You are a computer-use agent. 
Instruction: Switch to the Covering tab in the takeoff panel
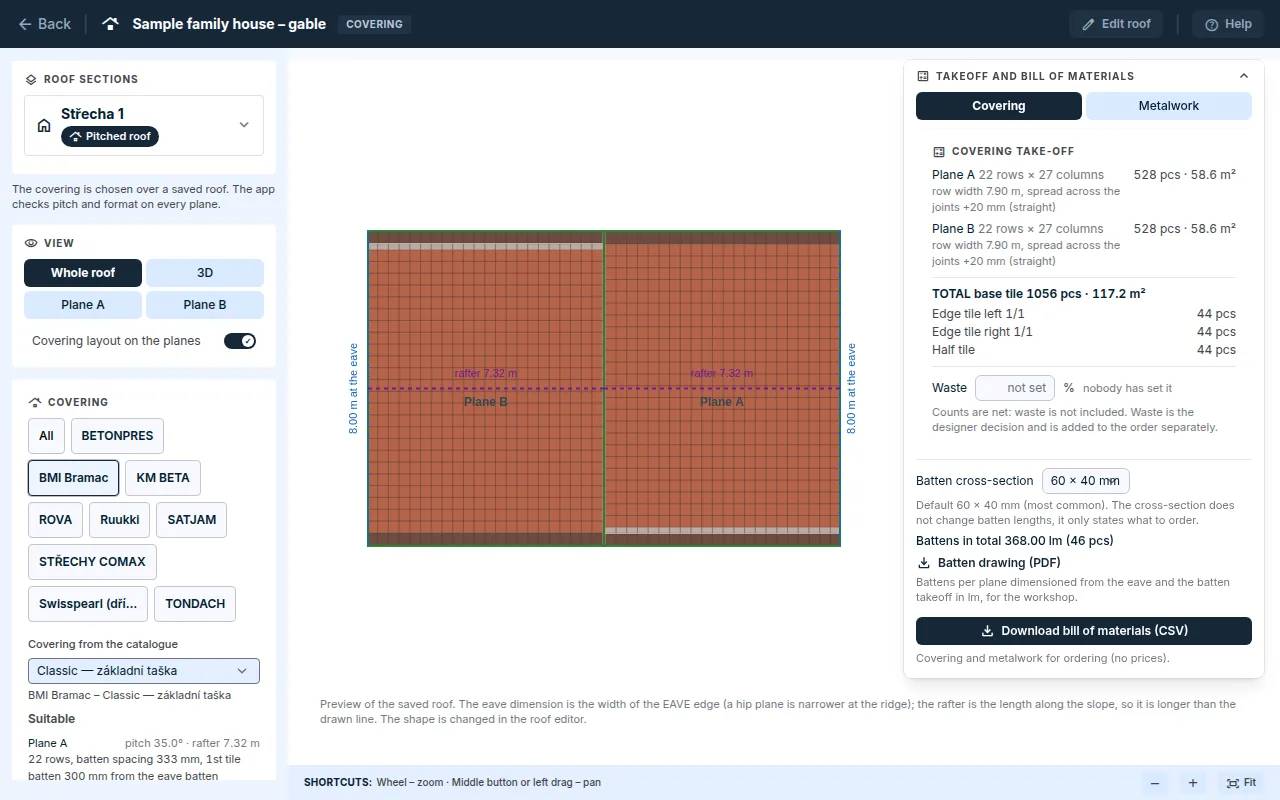tap(999, 106)
